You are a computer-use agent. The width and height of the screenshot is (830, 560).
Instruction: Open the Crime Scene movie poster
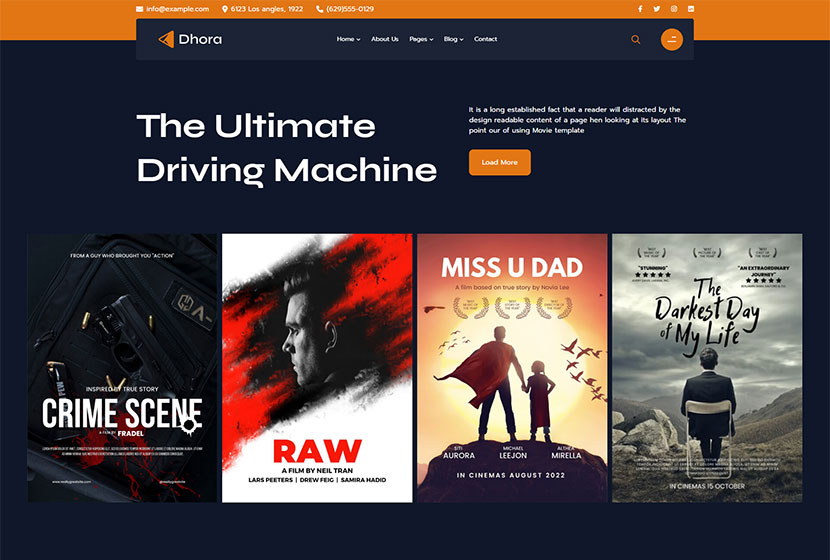pos(122,368)
